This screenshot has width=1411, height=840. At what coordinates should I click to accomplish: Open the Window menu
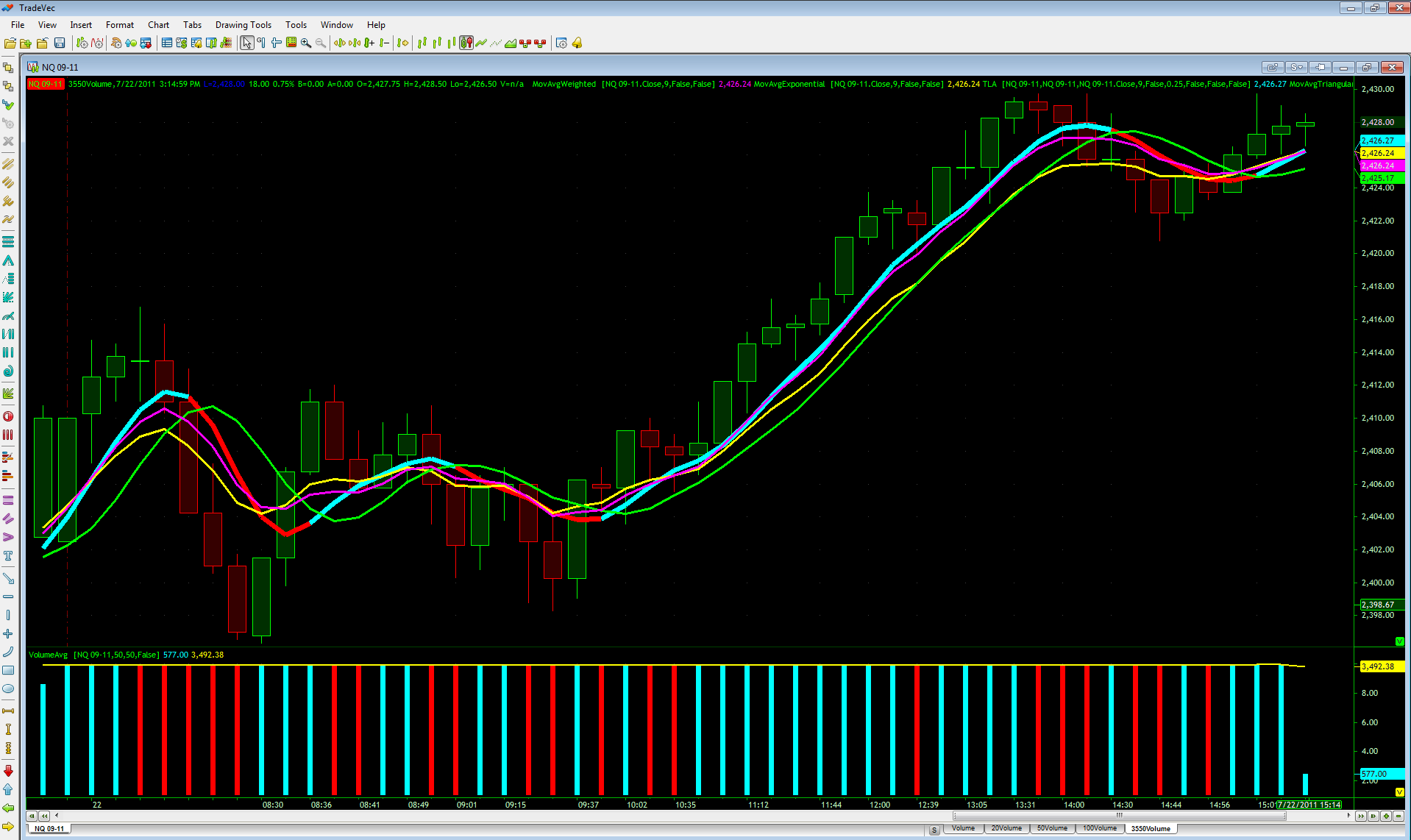point(337,25)
